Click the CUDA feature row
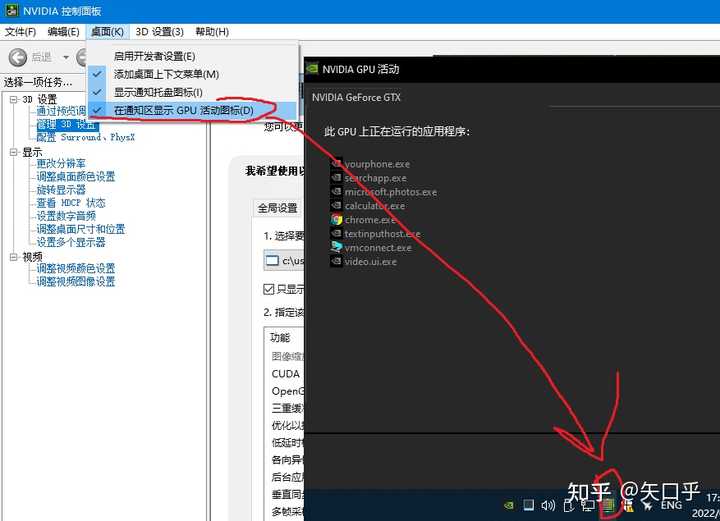 point(286,374)
